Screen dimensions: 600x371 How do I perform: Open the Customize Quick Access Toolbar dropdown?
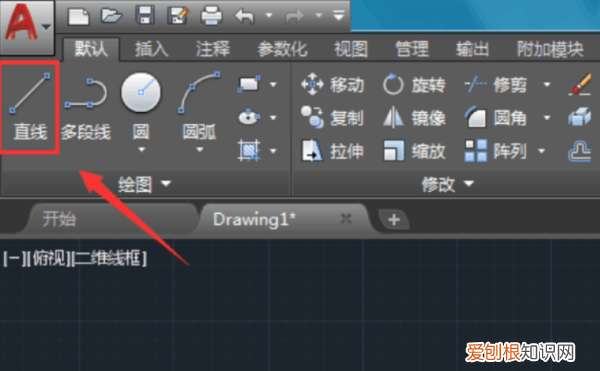point(339,16)
